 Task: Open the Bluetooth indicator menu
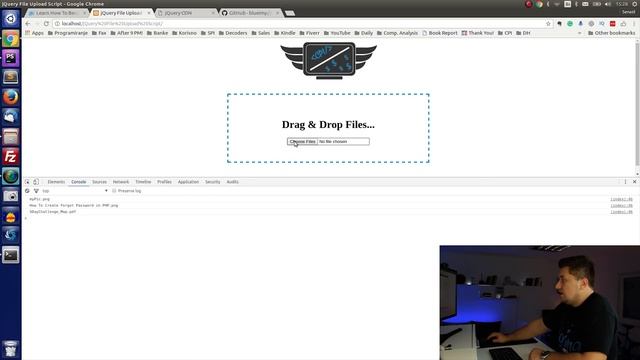pos(576,4)
